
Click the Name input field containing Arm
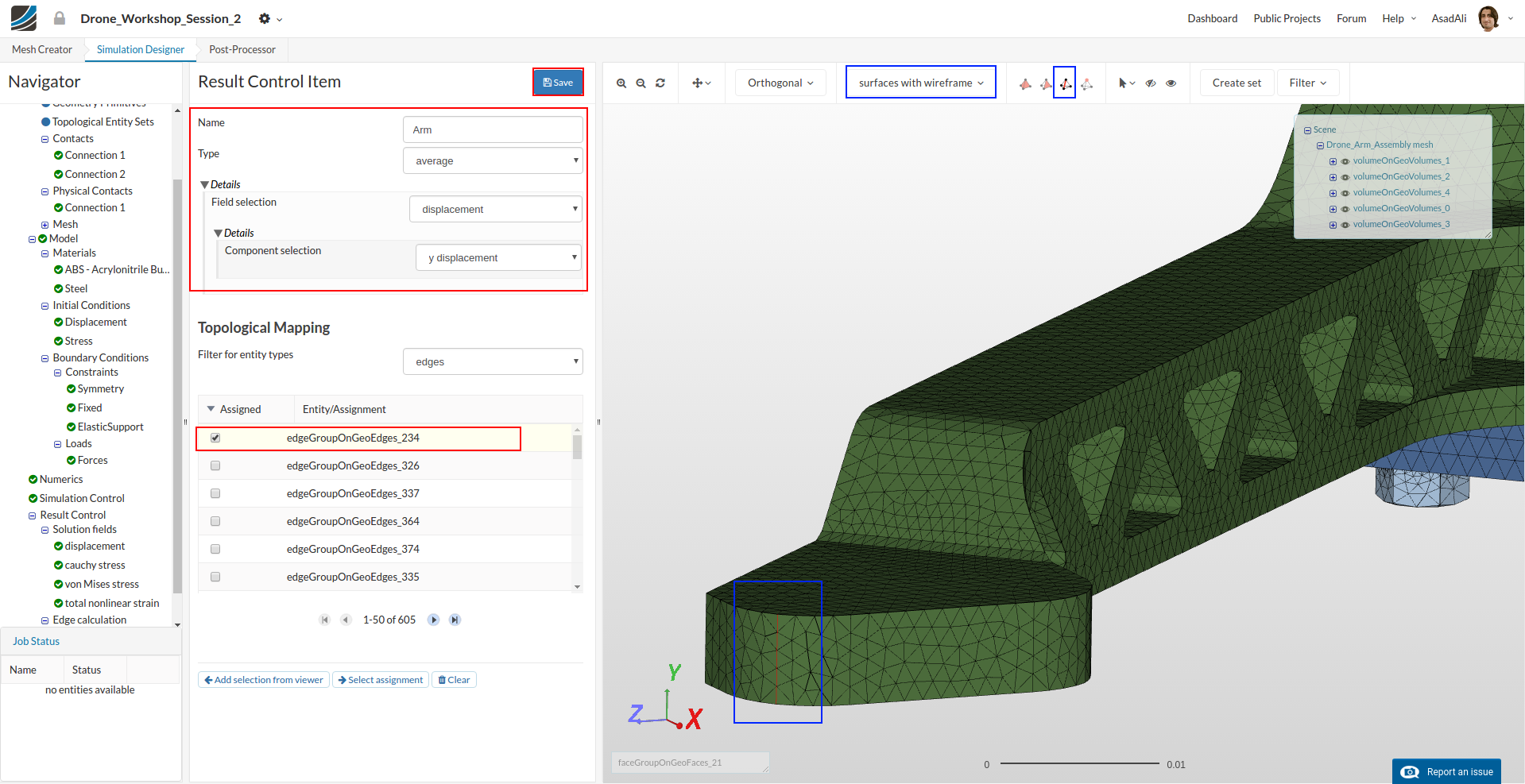tap(493, 129)
